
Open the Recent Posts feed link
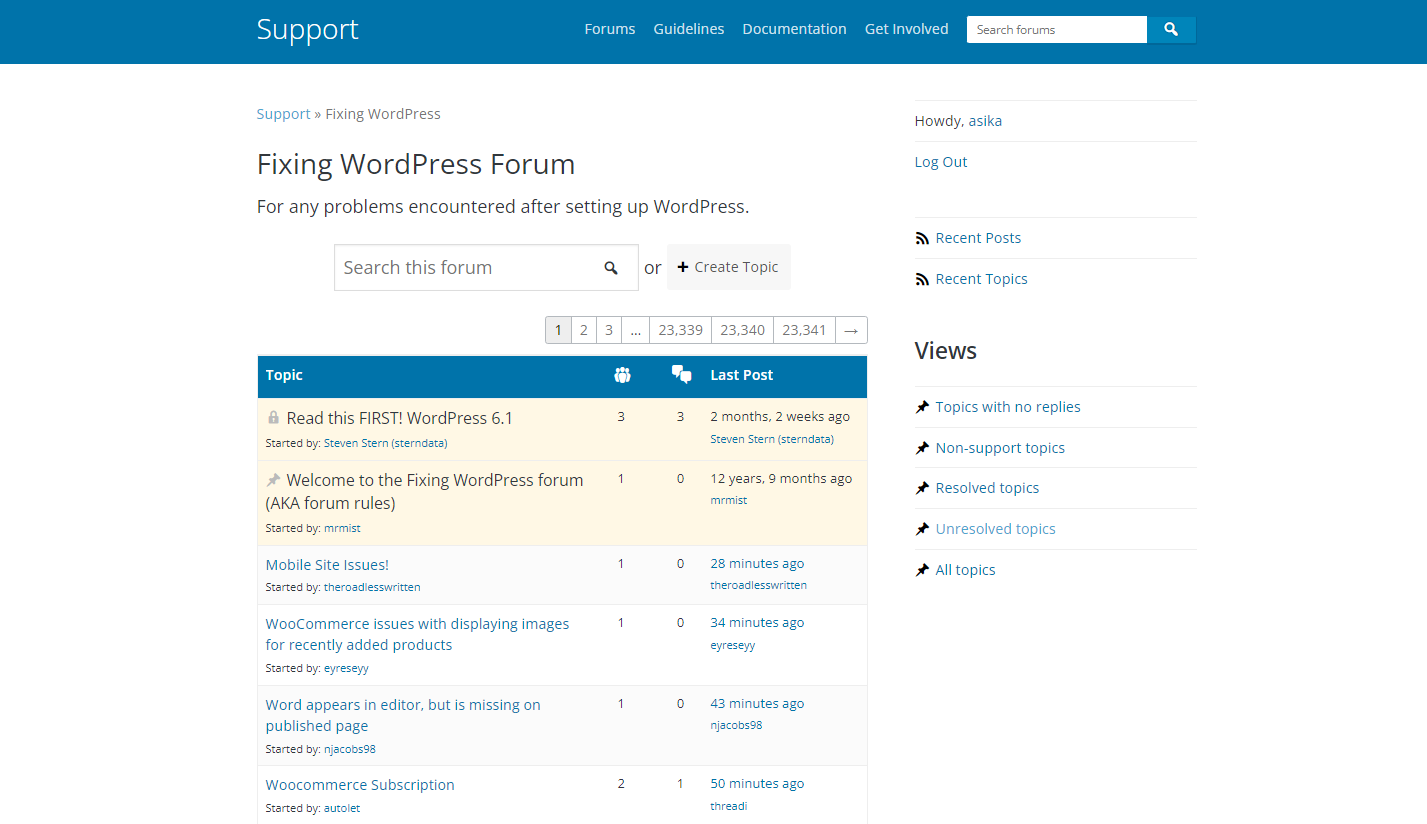coord(978,238)
